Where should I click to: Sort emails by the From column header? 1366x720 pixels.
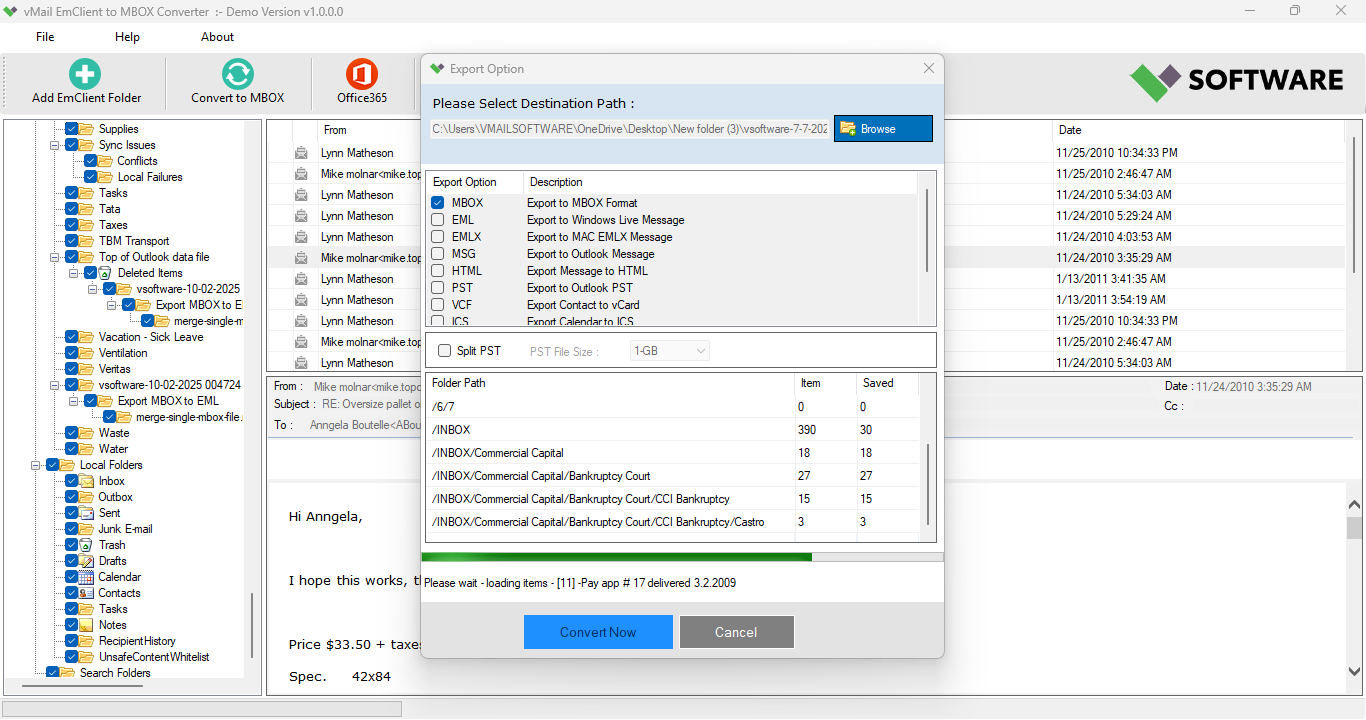coord(335,130)
